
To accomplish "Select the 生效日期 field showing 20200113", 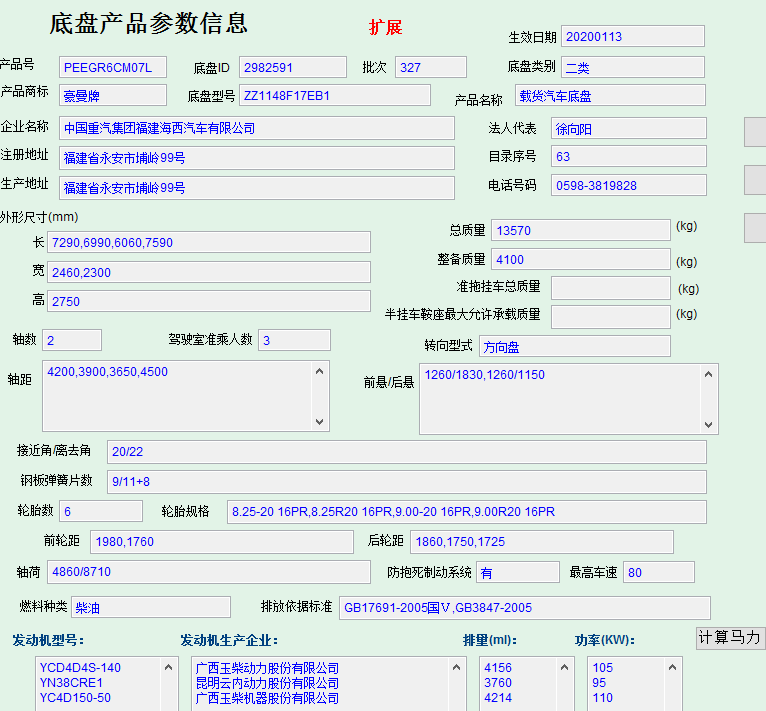I will click(632, 37).
